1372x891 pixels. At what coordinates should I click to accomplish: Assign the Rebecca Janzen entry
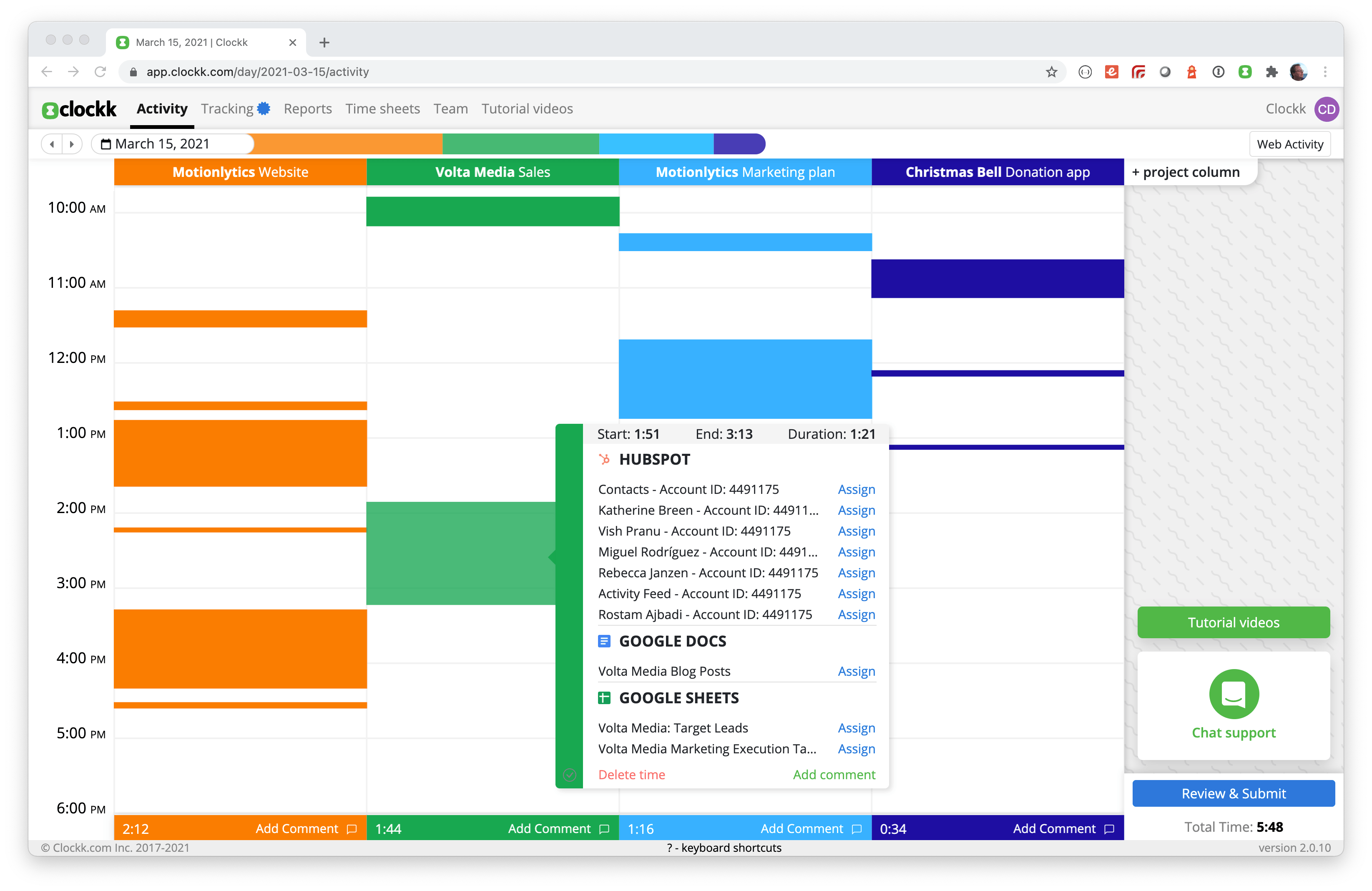[x=857, y=573]
